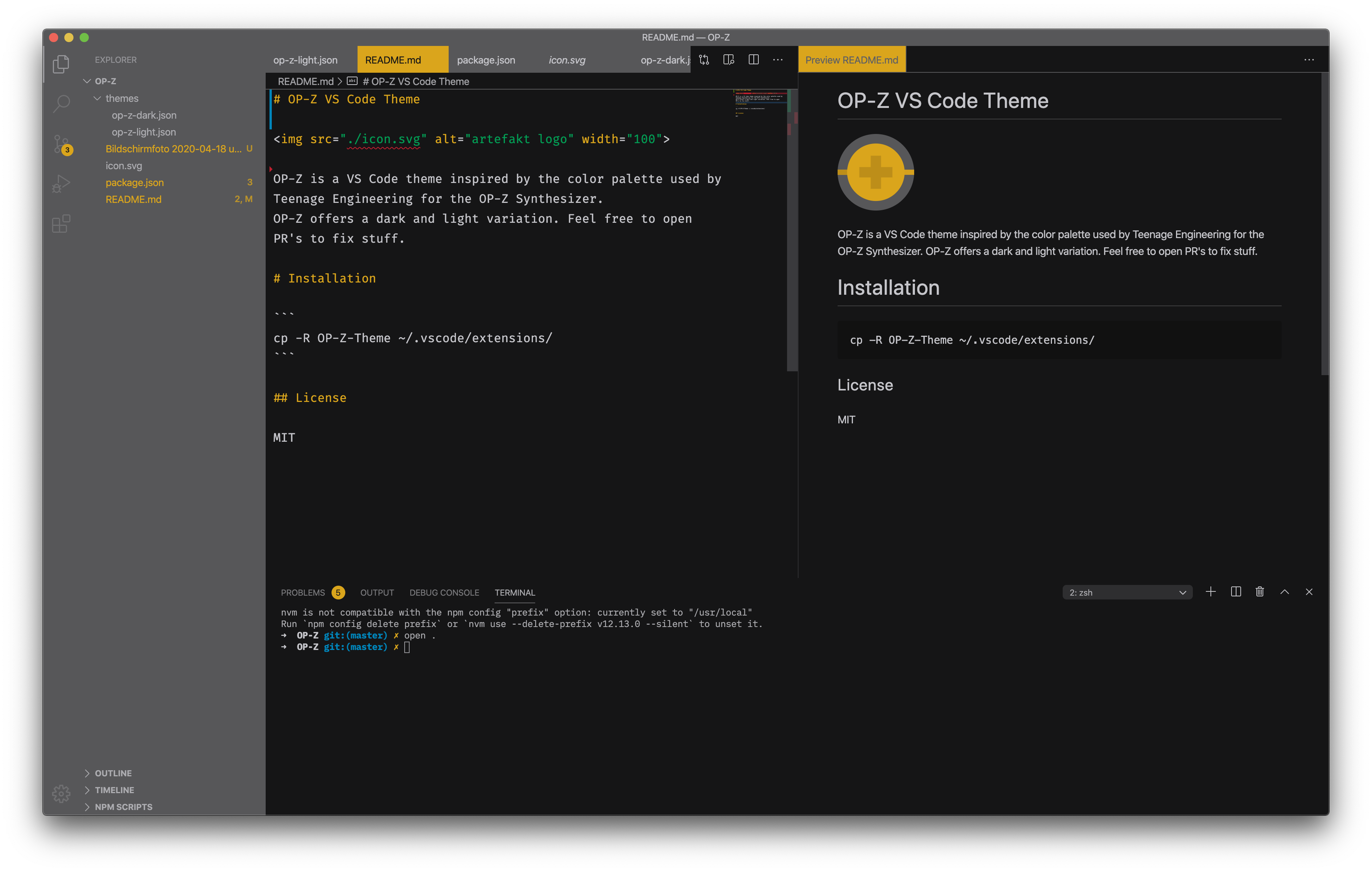Viewport: 1372px width, 872px height.
Task: Open the terminal selector '2: zsh' dropdown
Action: click(1127, 592)
